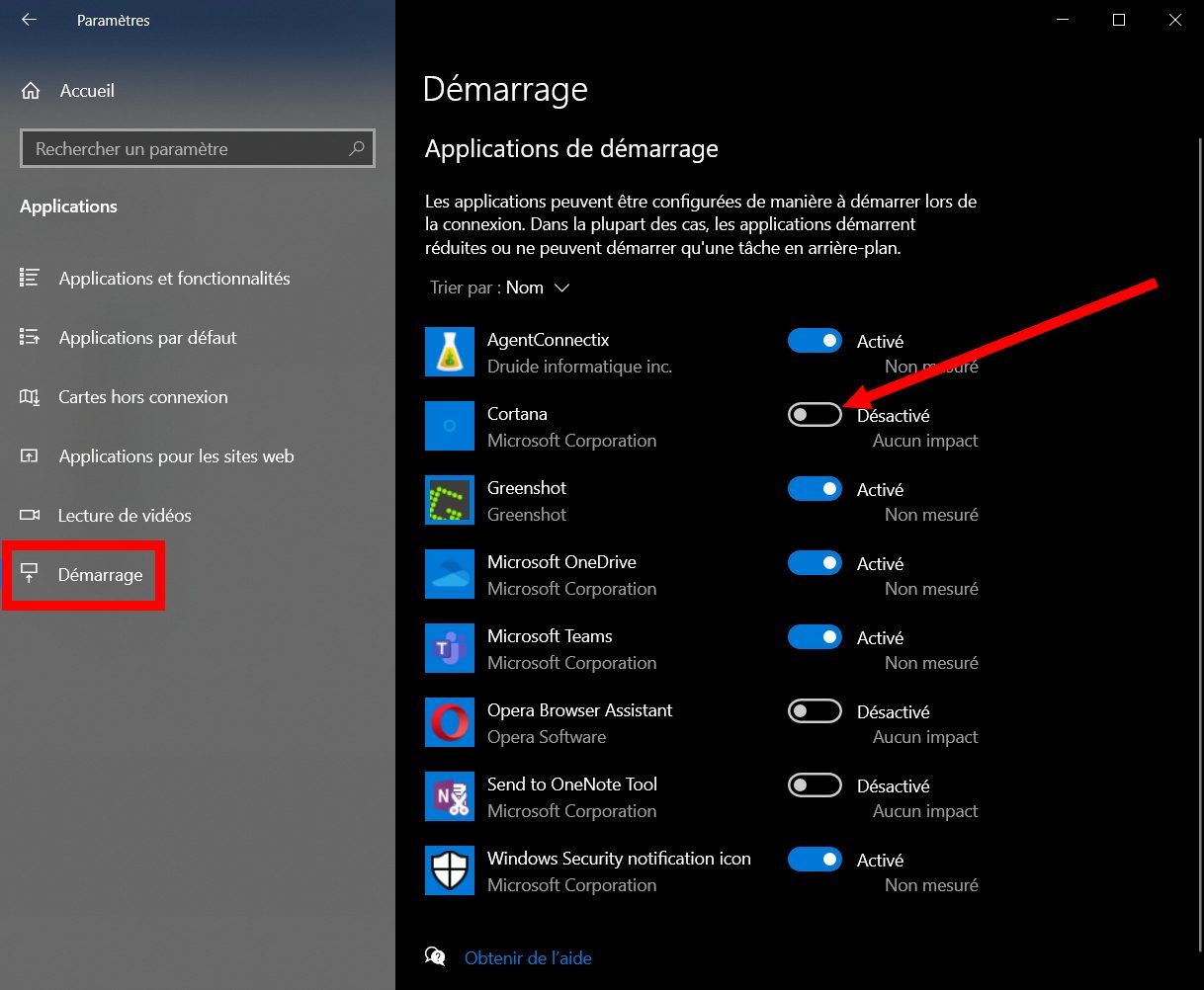The height and width of the screenshot is (990, 1204).
Task: Click the Microsoft OneDrive app name
Action: [x=561, y=562]
